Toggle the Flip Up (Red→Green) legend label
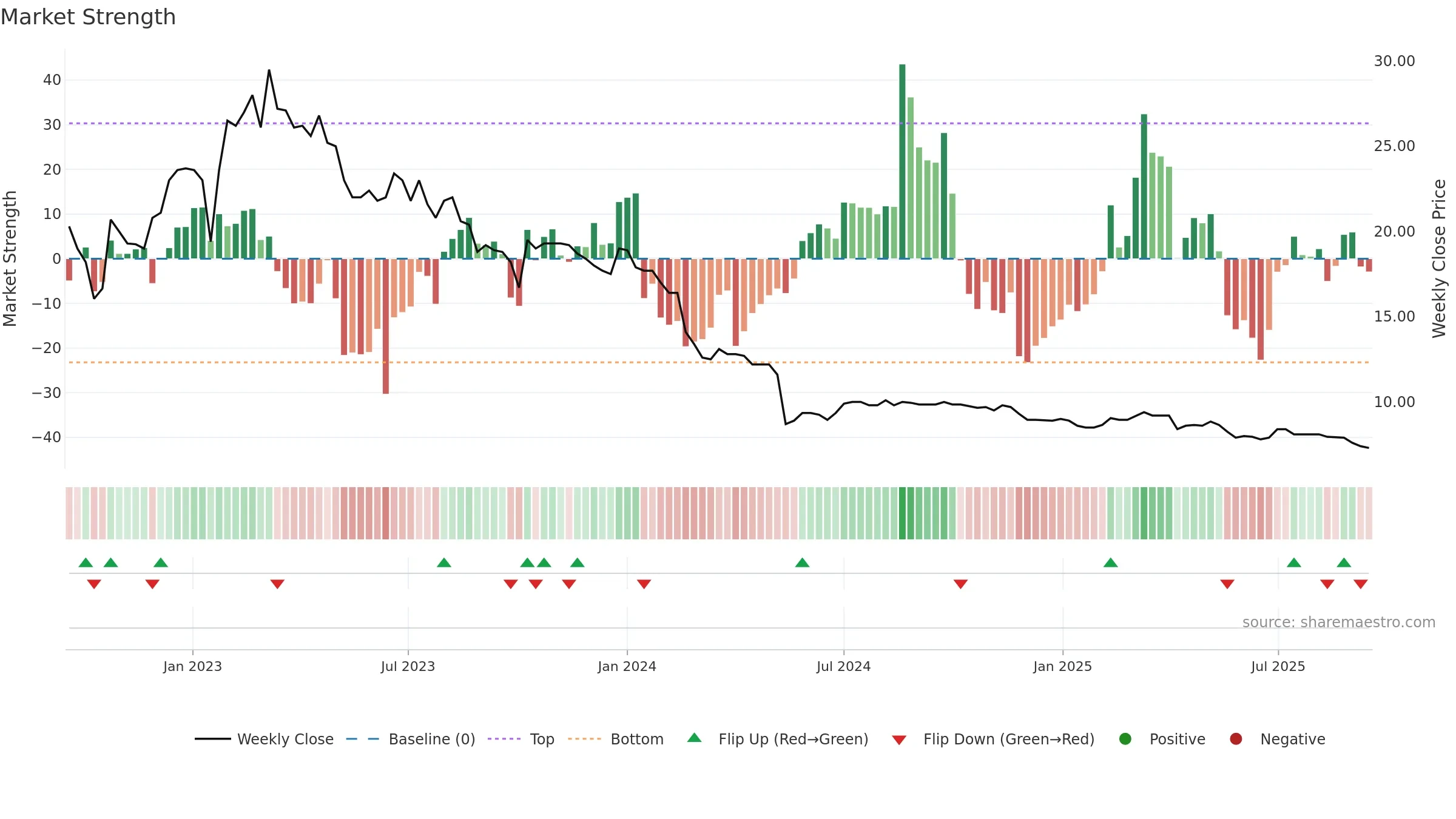The height and width of the screenshot is (819, 1456). 794,740
